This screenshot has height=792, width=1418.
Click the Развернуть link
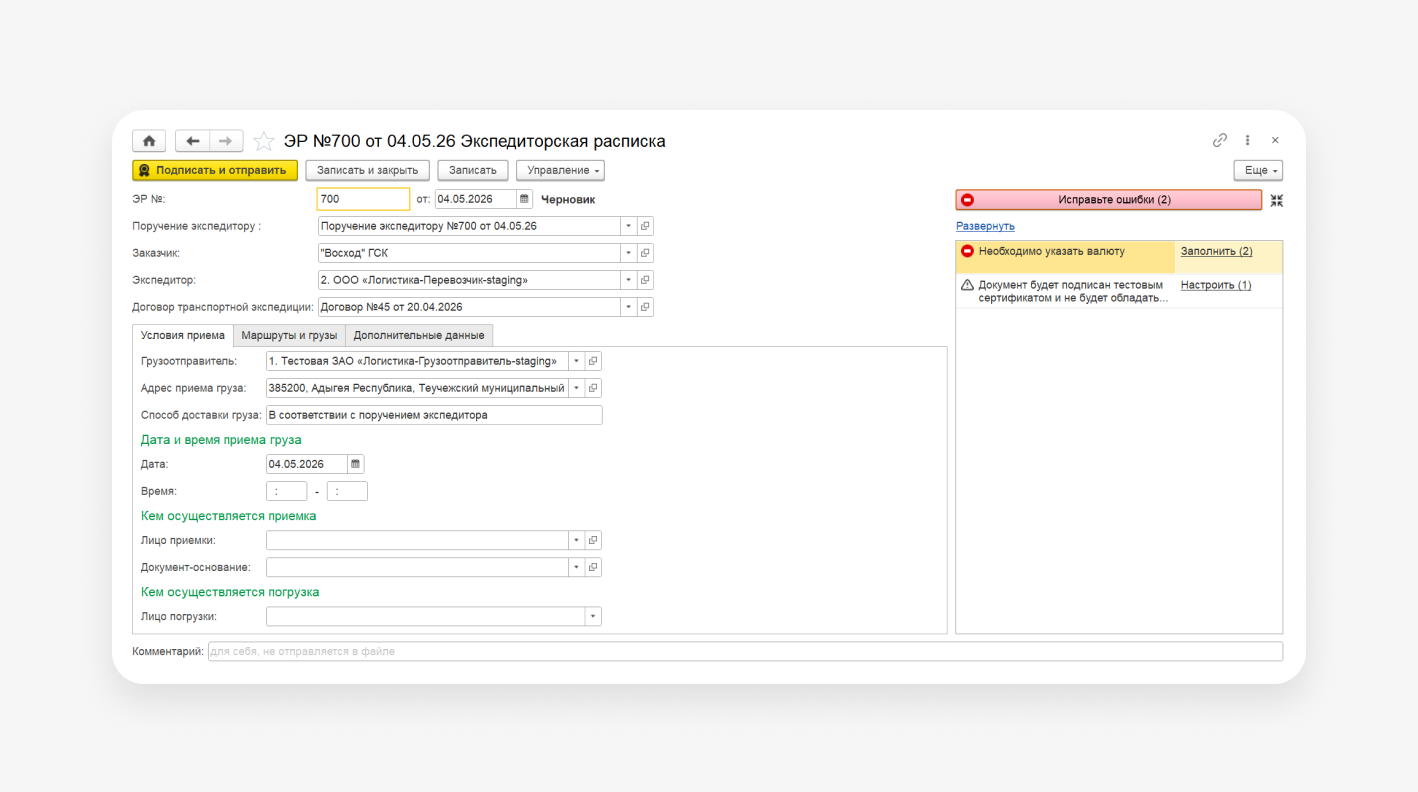(x=985, y=226)
